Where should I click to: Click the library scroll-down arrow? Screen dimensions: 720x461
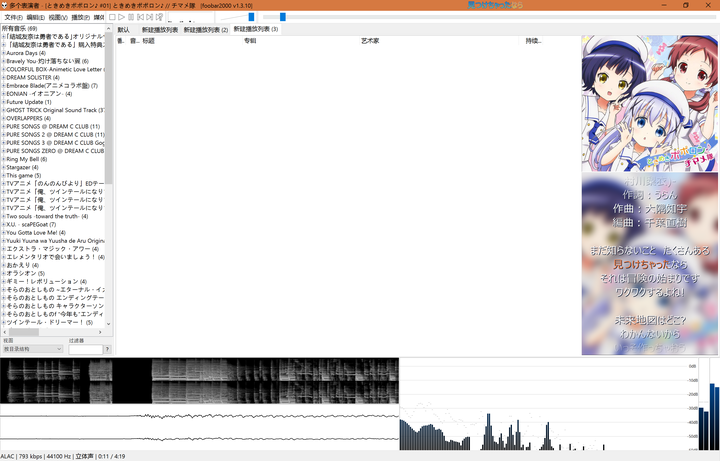(x=109, y=324)
